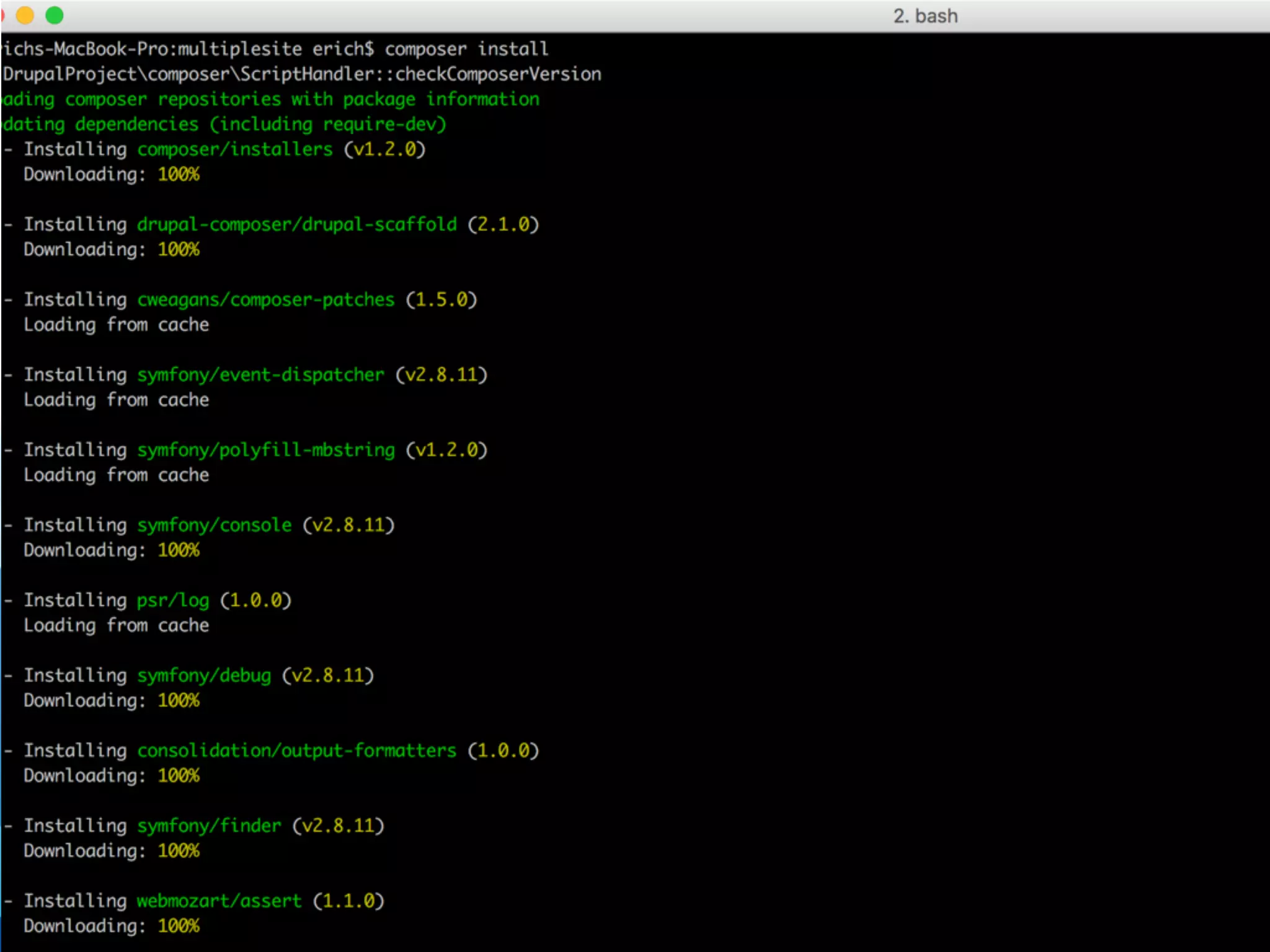Click version '(1.5.0)' of composer-patches
The width and height of the screenshot is (1270, 952).
[x=441, y=300]
